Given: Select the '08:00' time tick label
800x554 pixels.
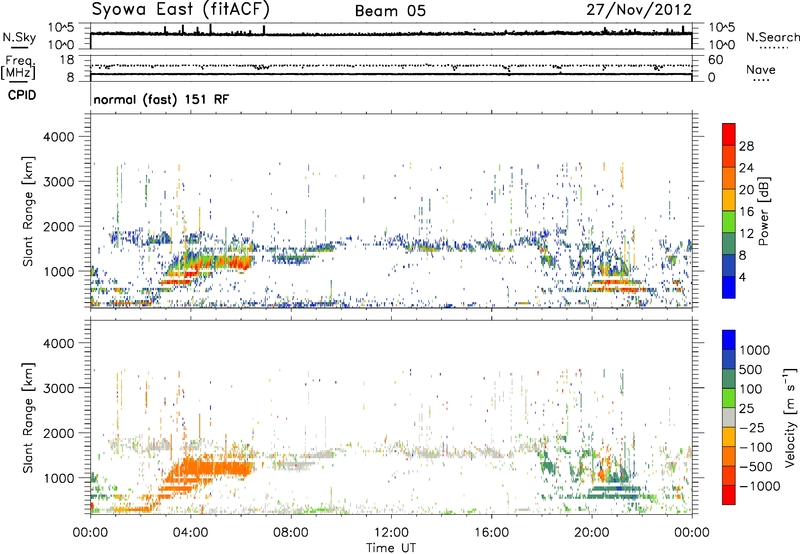Looking at the screenshot, I should (291, 533).
